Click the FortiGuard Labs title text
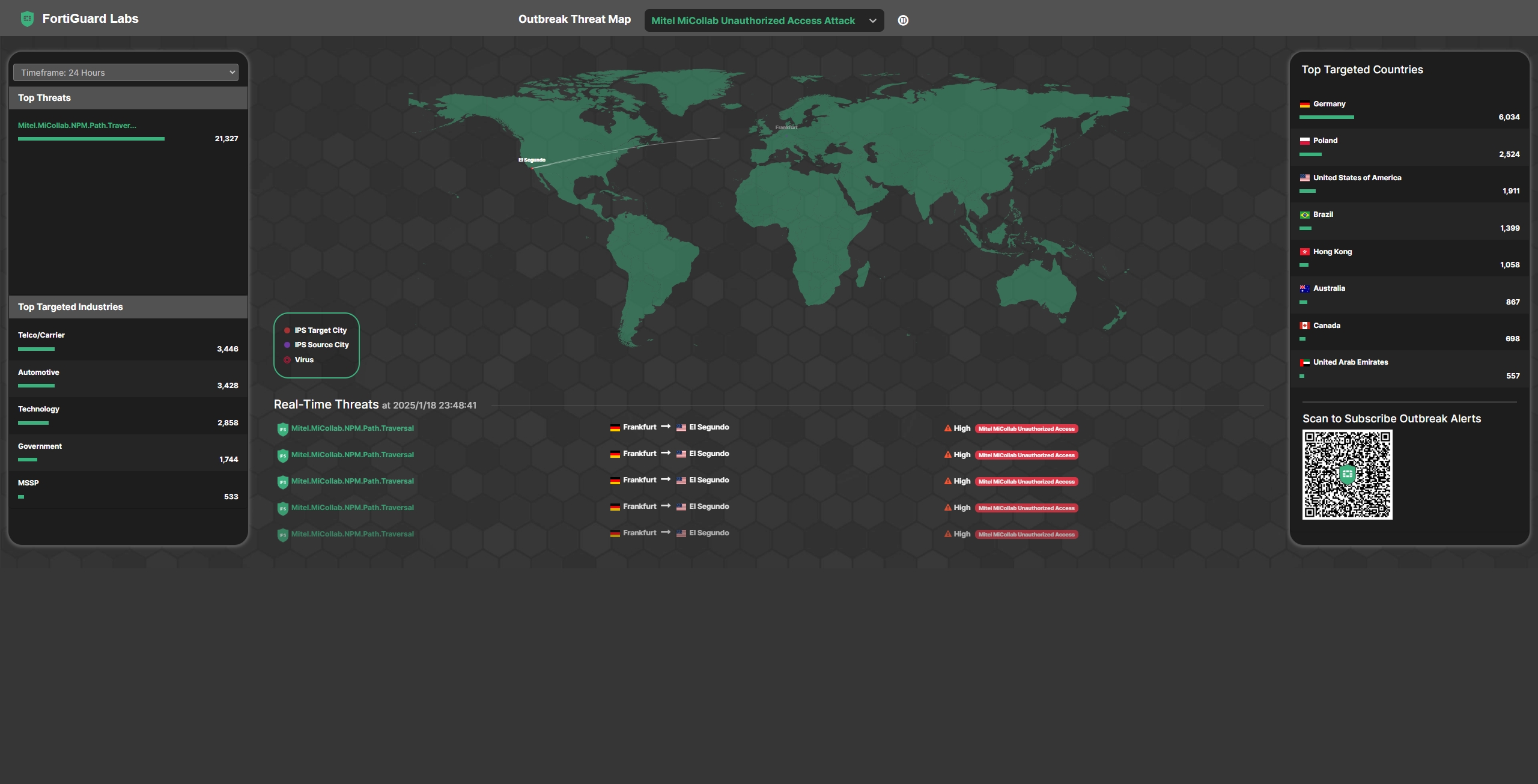Viewport: 1538px width, 784px height. pyautogui.click(x=90, y=19)
